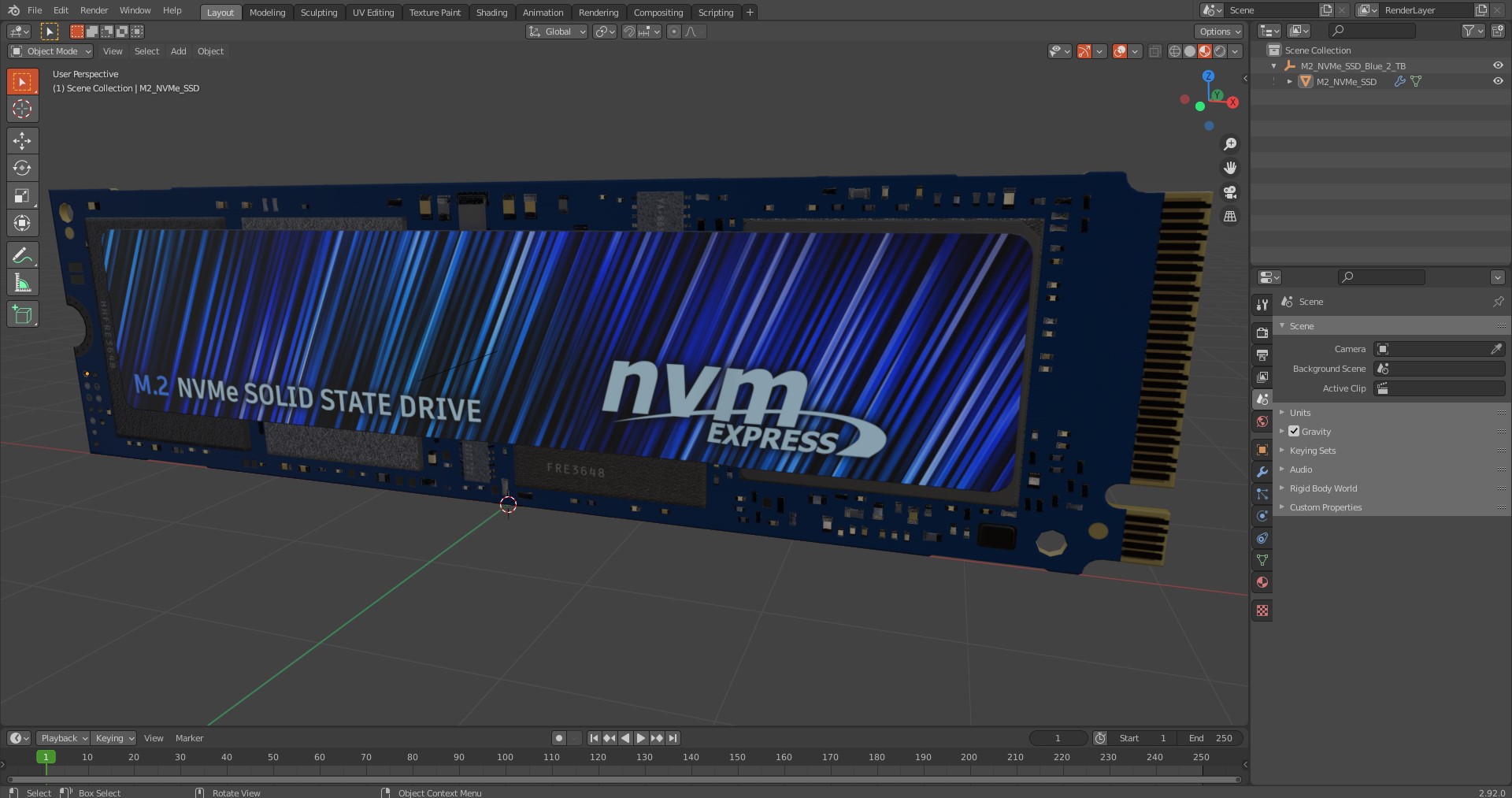The width and height of the screenshot is (1512, 798).
Task: Toggle the camera view icon
Action: [1230, 192]
